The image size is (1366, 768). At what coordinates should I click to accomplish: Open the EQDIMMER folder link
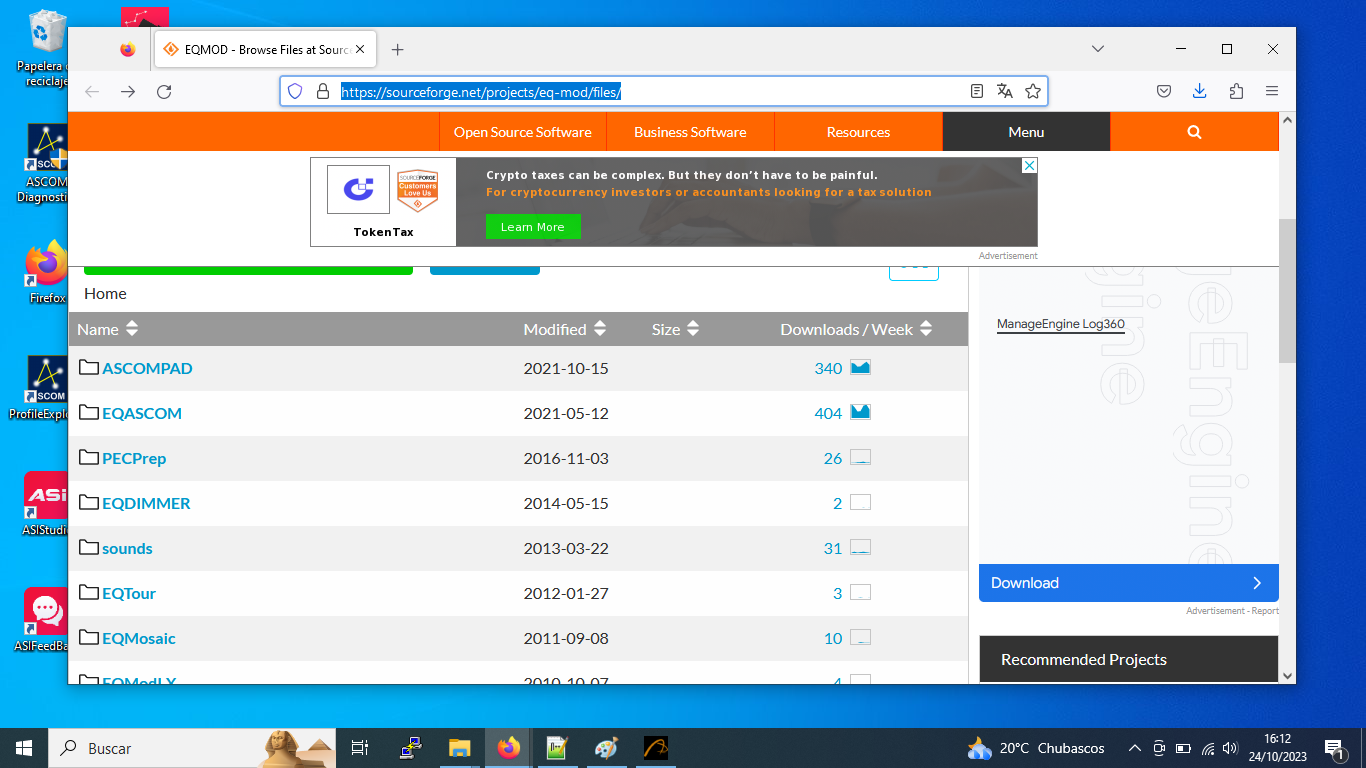146,503
